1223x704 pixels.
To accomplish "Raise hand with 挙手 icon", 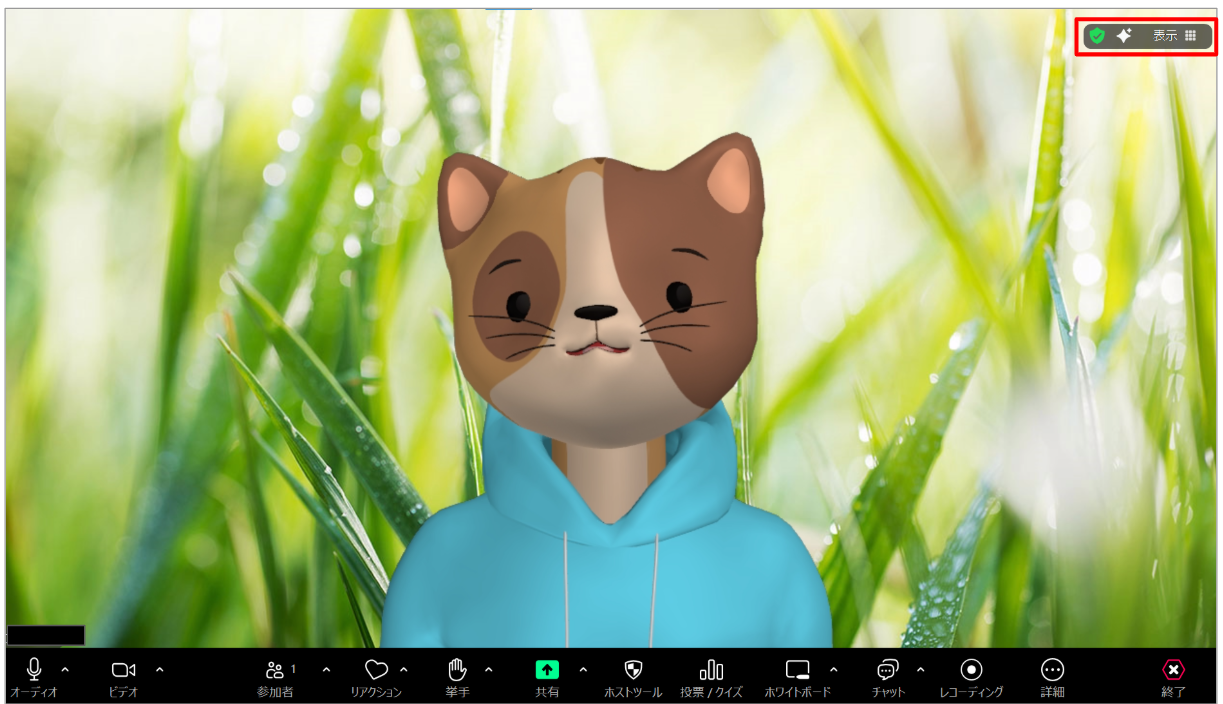I will point(457,670).
